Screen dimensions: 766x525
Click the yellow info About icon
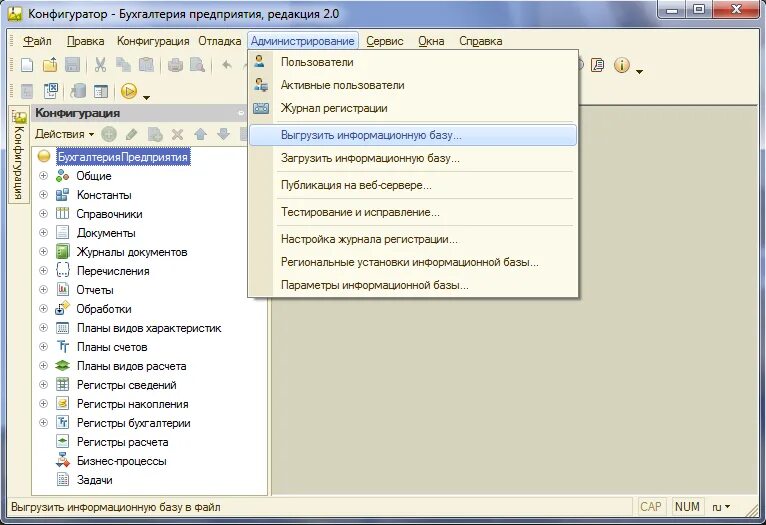pos(622,65)
